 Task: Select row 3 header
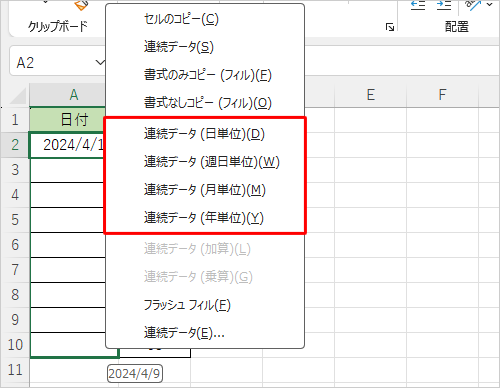[15, 170]
